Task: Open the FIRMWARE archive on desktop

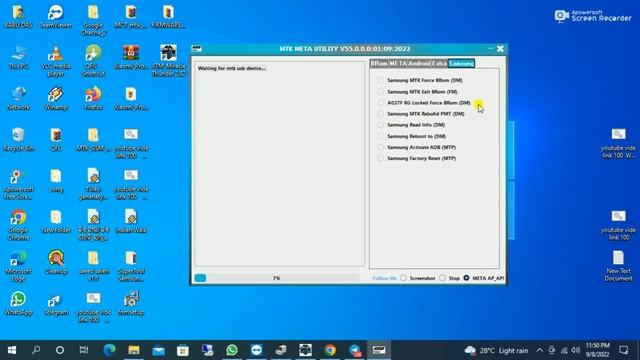Action: pyautogui.click(x=169, y=16)
